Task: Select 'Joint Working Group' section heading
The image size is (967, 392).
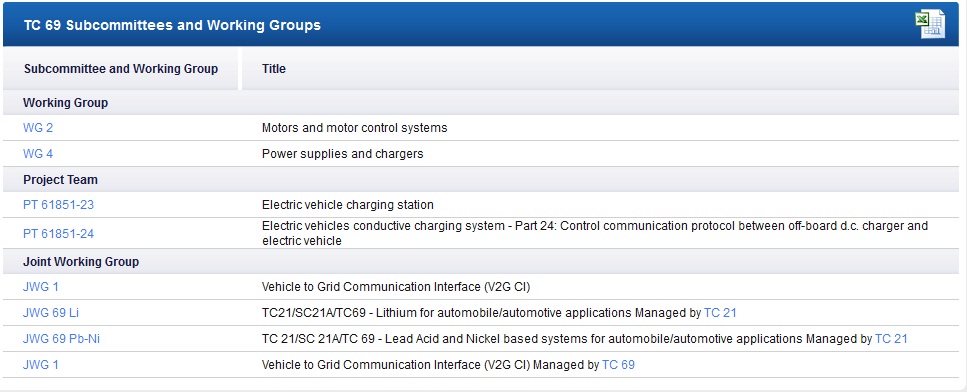Action: click(x=81, y=262)
